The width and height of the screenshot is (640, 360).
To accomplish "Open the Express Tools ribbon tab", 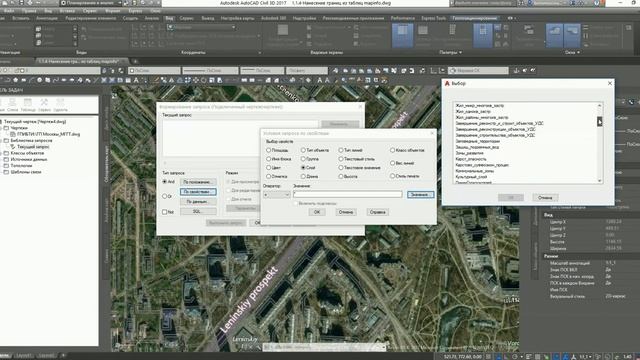I will tap(433, 18).
